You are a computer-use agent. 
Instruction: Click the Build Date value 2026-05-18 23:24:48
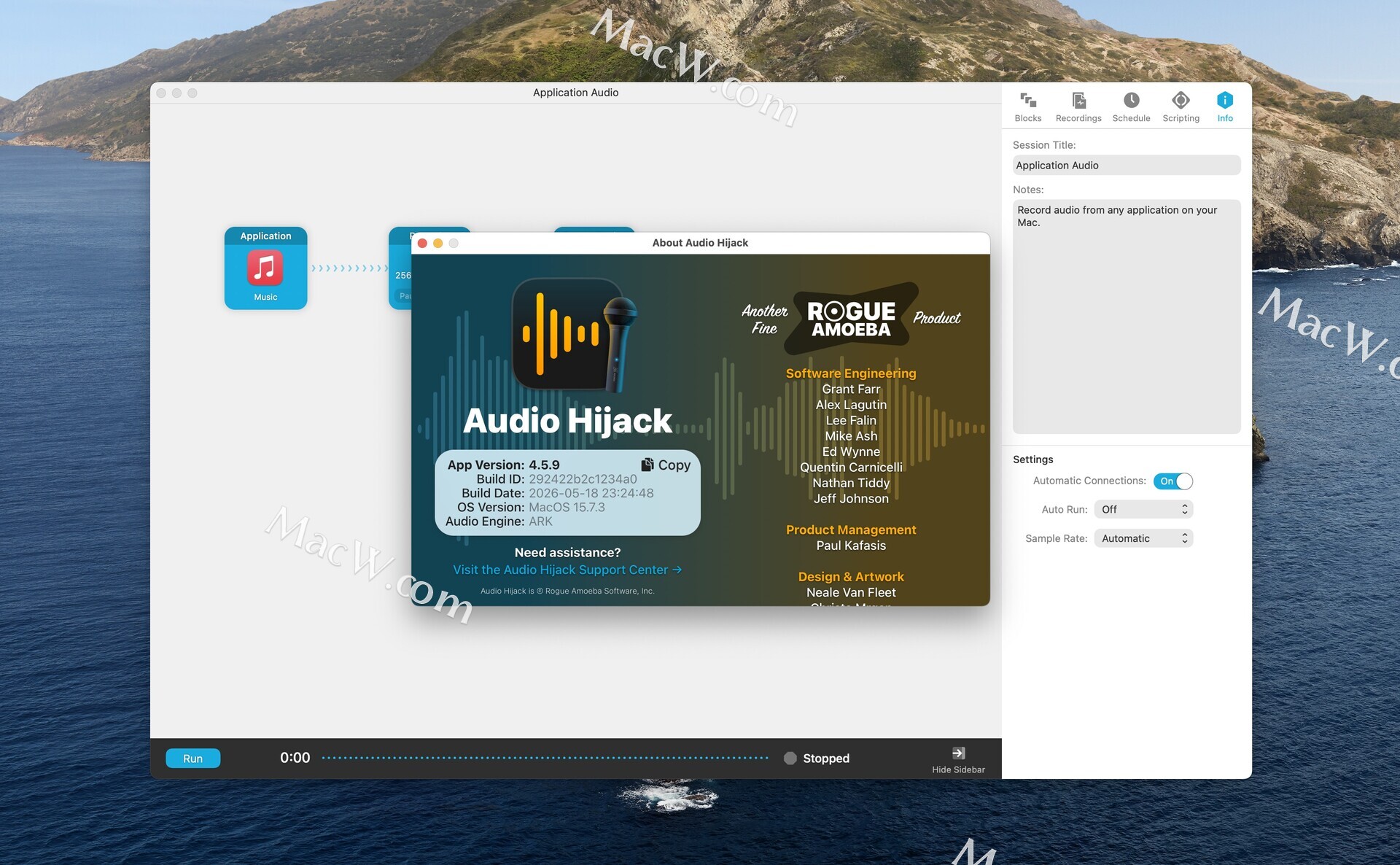tap(591, 493)
